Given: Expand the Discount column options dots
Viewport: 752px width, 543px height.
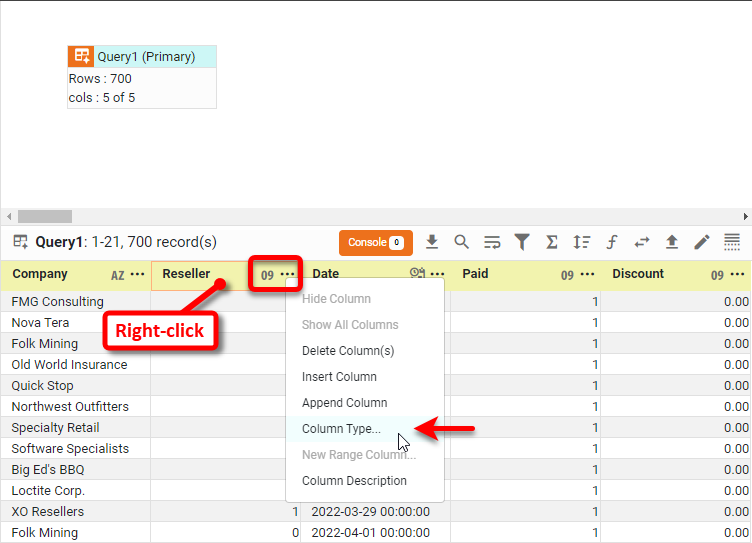Looking at the screenshot, I should 738,275.
